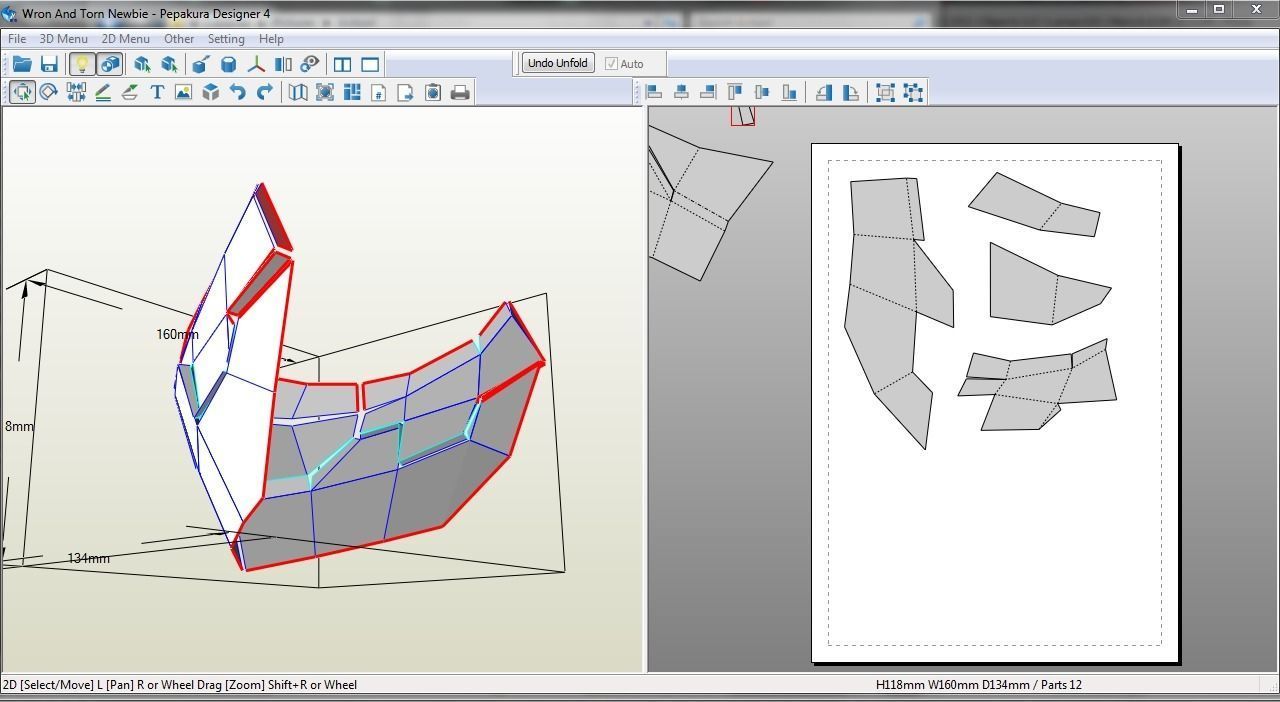Align selected parts to the right
This screenshot has width=1280, height=702.
tap(709, 92)
